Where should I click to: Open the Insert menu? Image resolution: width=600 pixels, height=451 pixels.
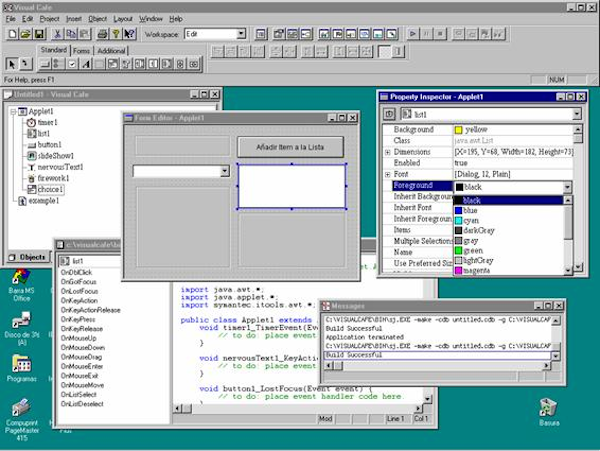[73, 19]
